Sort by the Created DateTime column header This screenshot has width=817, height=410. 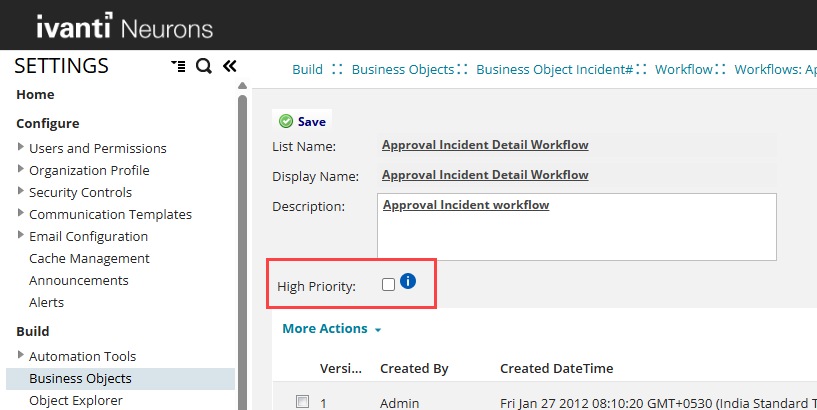(x=556, y=368)
